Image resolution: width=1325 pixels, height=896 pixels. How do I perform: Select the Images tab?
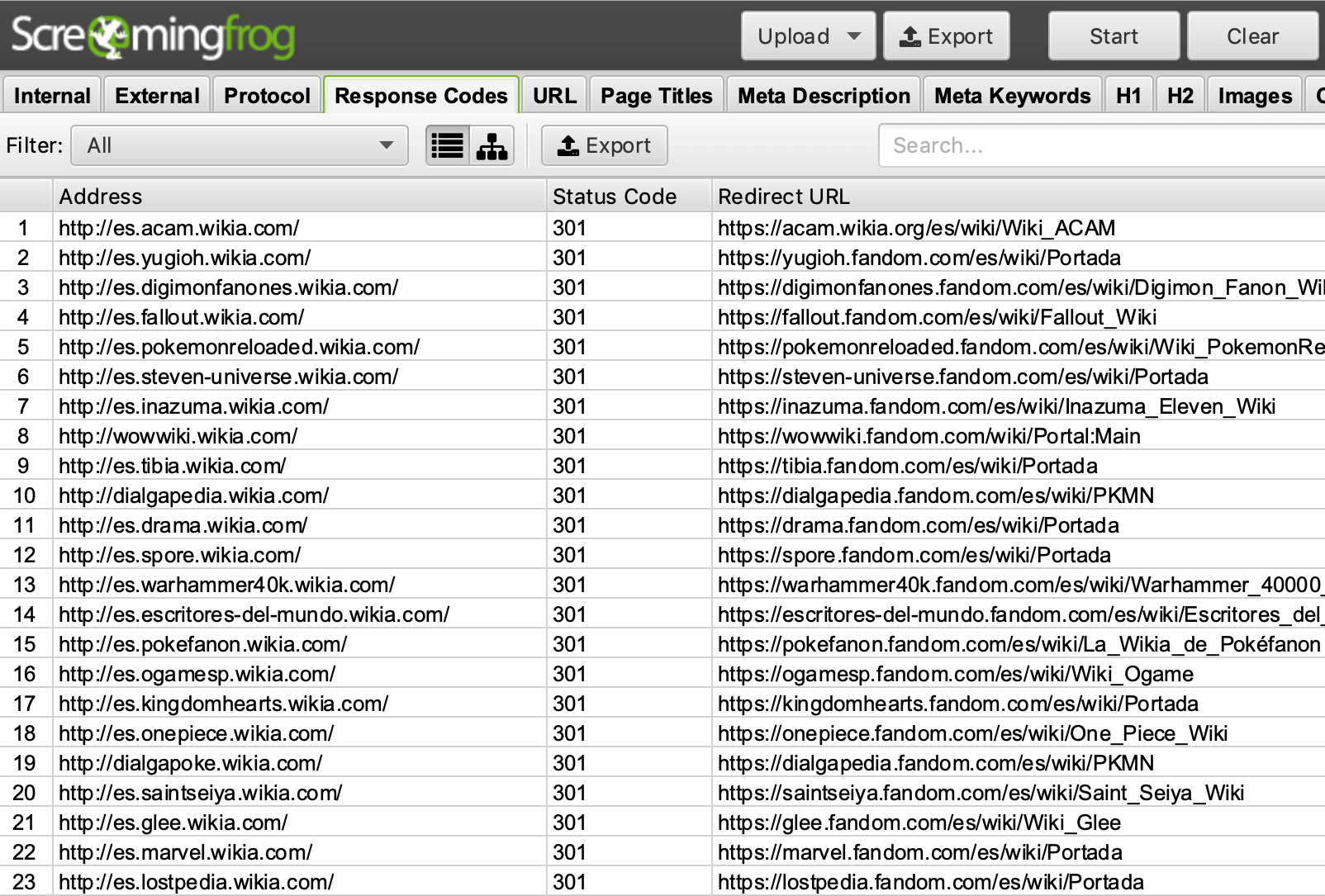tap(1254, 96)
